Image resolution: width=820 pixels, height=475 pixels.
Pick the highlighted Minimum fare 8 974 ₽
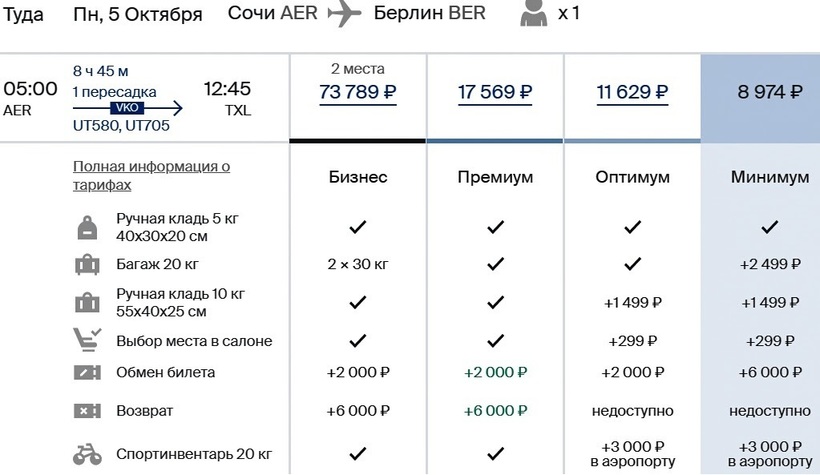click(x=769, y=93)
